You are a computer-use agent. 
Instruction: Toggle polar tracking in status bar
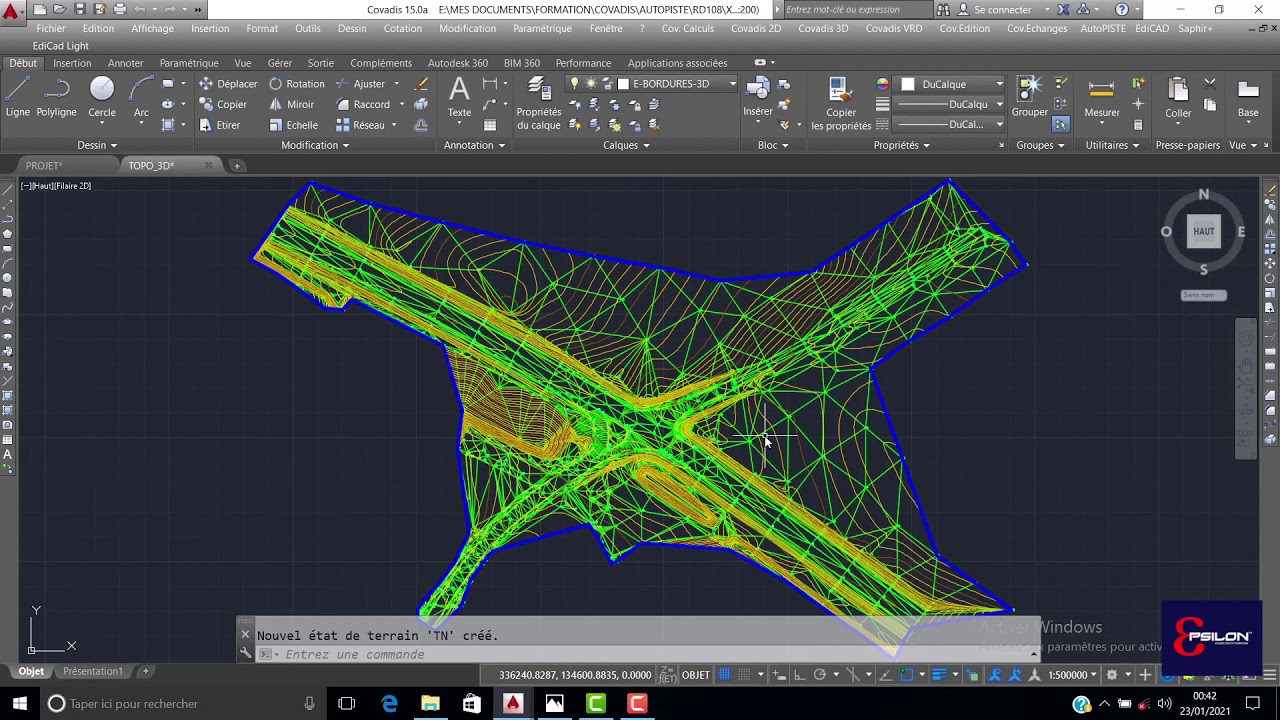(x=820, y=675)
